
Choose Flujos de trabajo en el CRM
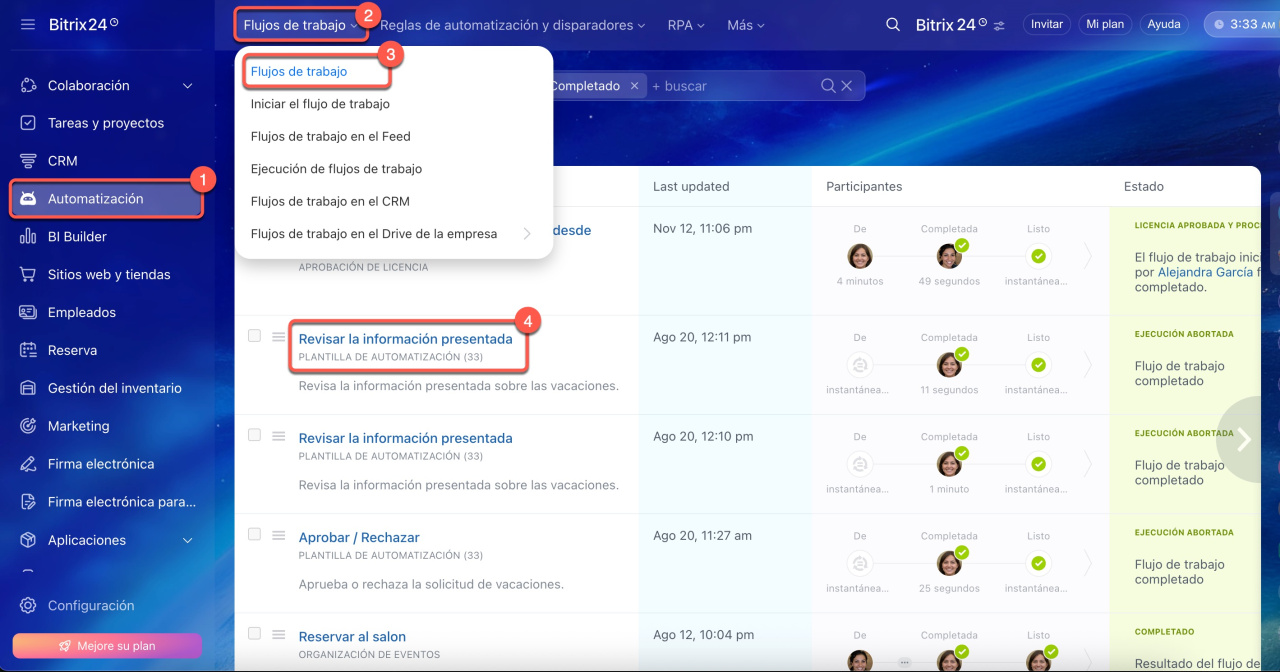pyautogui.click(x=329, y=201)
